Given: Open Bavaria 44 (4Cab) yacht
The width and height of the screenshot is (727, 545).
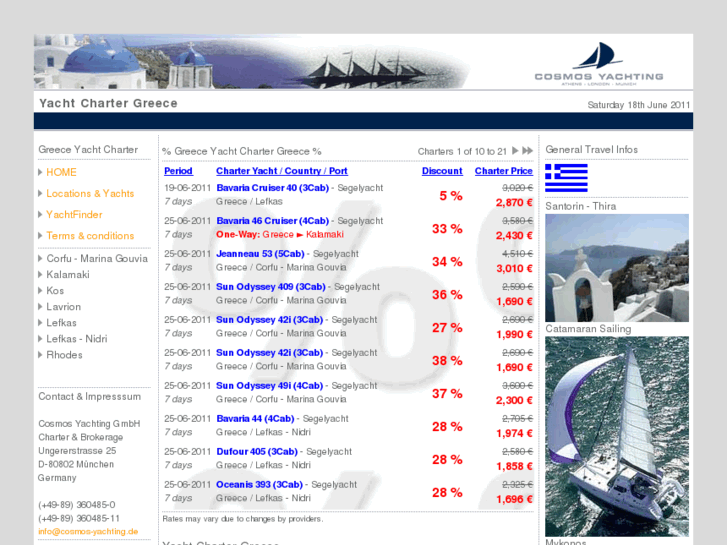Looking at the screenshot, I should pyautogui.click(x=255, y=418).
